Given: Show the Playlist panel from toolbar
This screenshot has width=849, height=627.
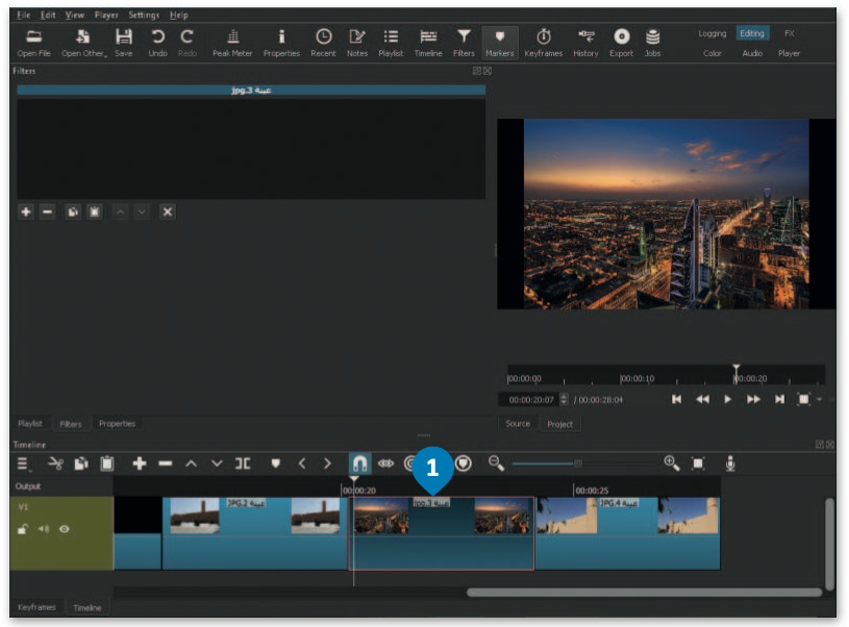Looking at the screenshot, I should pos(390,43).
